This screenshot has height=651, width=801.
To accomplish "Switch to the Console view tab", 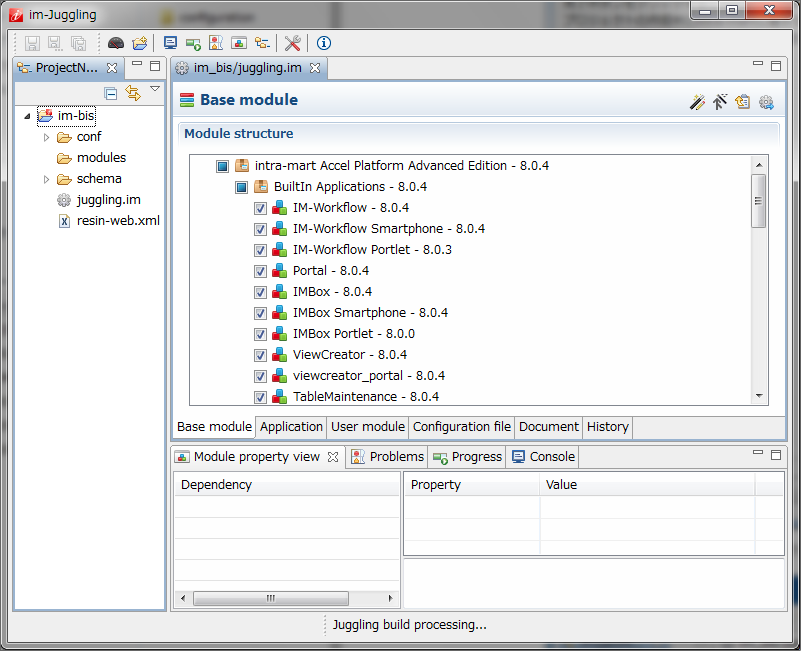I will pyautogui.click(x=544, y=457).
